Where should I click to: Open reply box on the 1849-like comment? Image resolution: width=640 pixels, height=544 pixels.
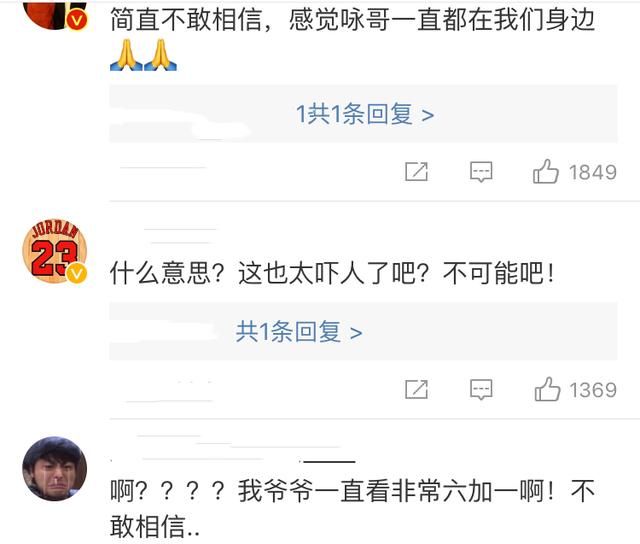481,172
